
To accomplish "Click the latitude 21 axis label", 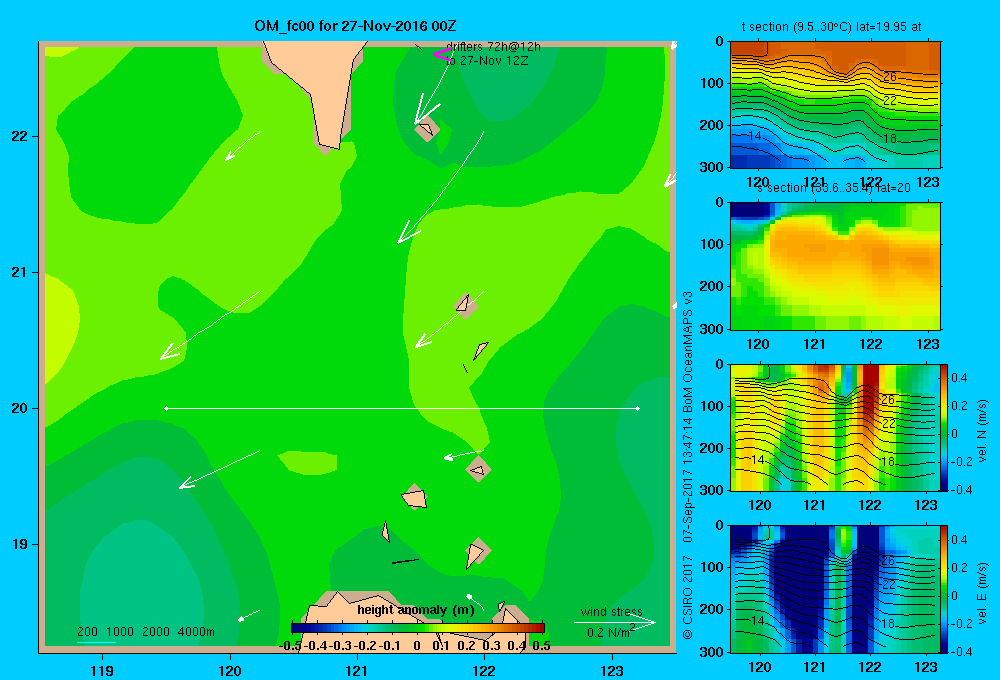I will coord(20,272).
